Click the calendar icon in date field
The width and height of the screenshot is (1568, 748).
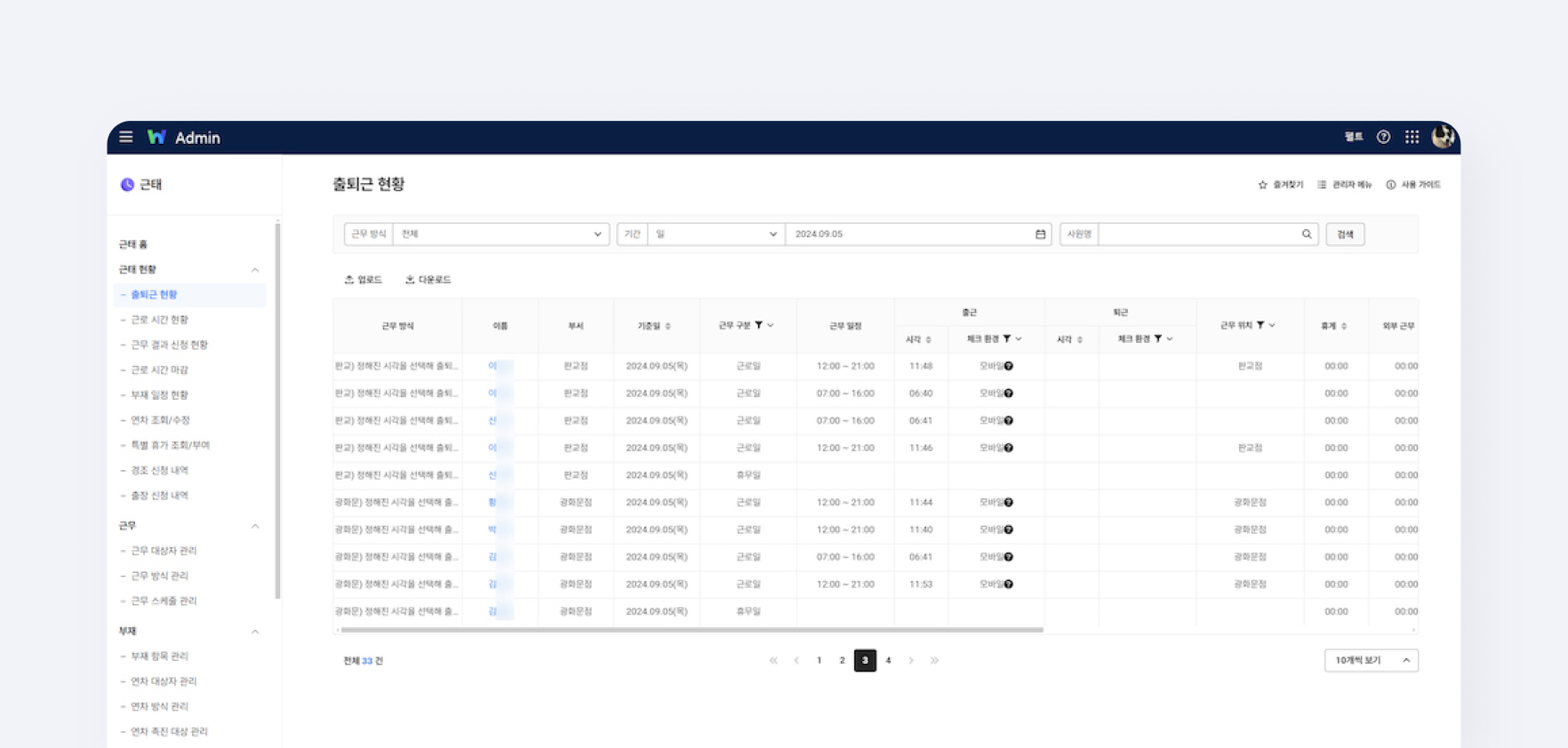(x=1040, y=235)
